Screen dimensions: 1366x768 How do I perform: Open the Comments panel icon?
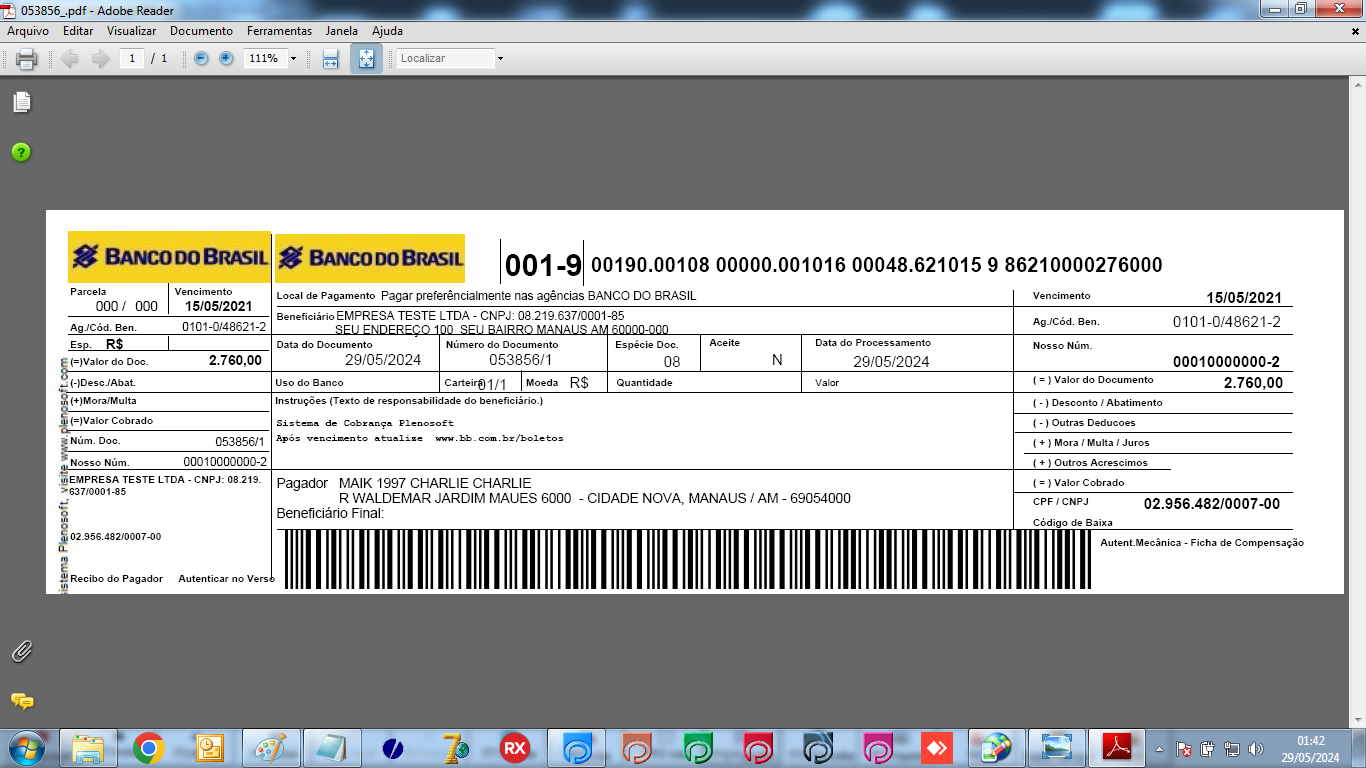pos(21,701)
